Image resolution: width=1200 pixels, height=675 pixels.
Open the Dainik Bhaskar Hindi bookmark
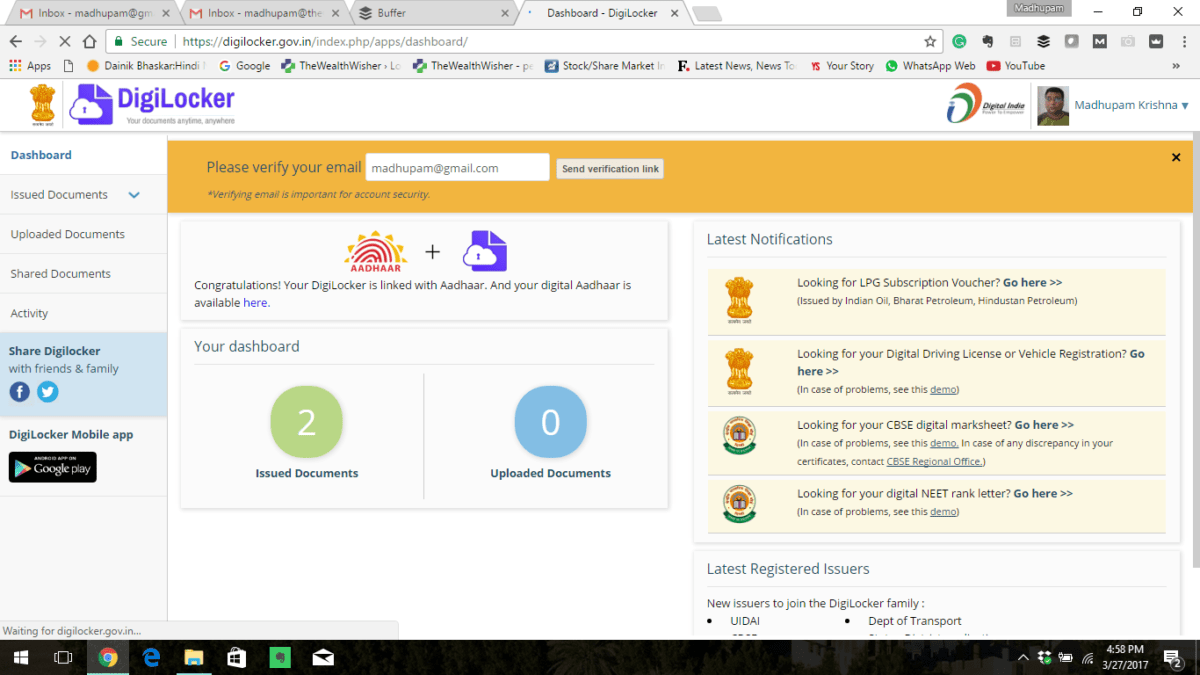(147, 66)
